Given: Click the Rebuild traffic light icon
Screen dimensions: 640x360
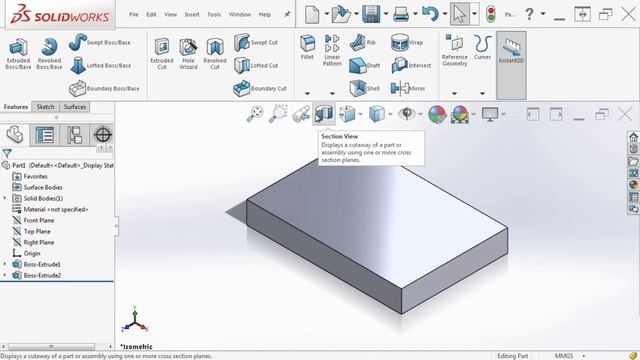Looking at the screenshot, I should click(x=491, y=14).
